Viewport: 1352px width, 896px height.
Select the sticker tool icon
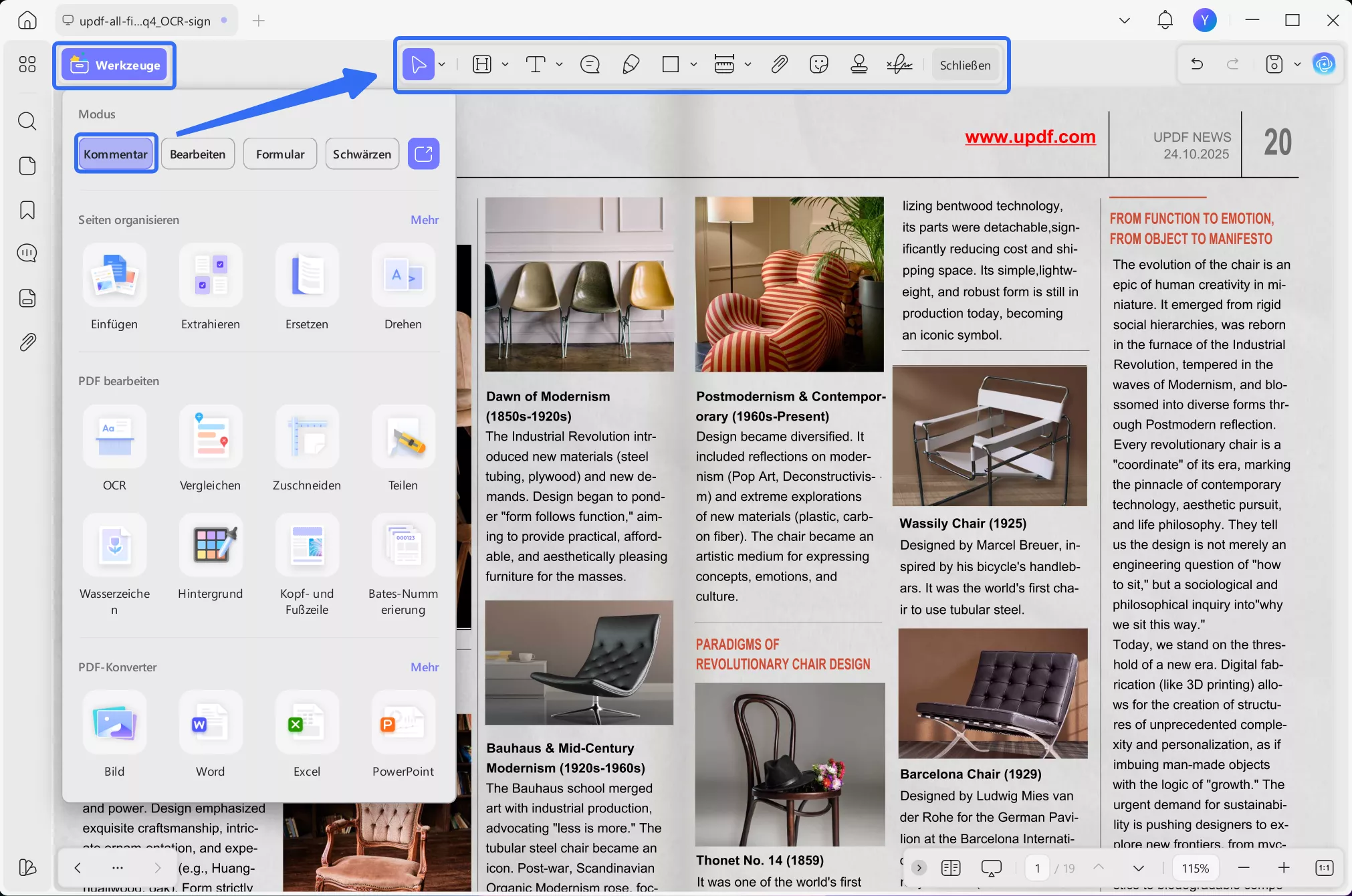pyautogui.click(x=818, y=64)
